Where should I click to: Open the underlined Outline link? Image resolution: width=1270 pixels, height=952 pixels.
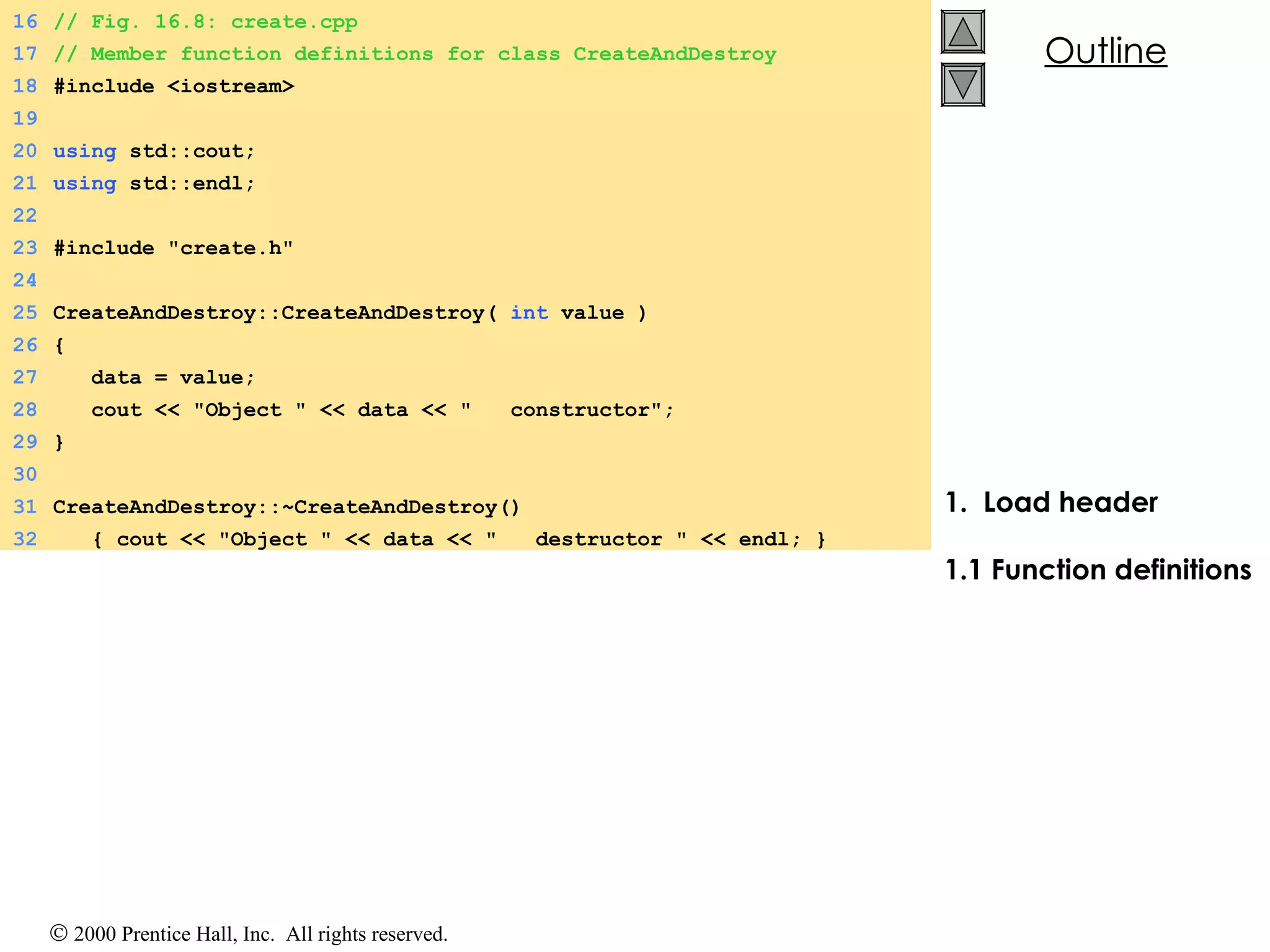click(x=1106, y=51)
